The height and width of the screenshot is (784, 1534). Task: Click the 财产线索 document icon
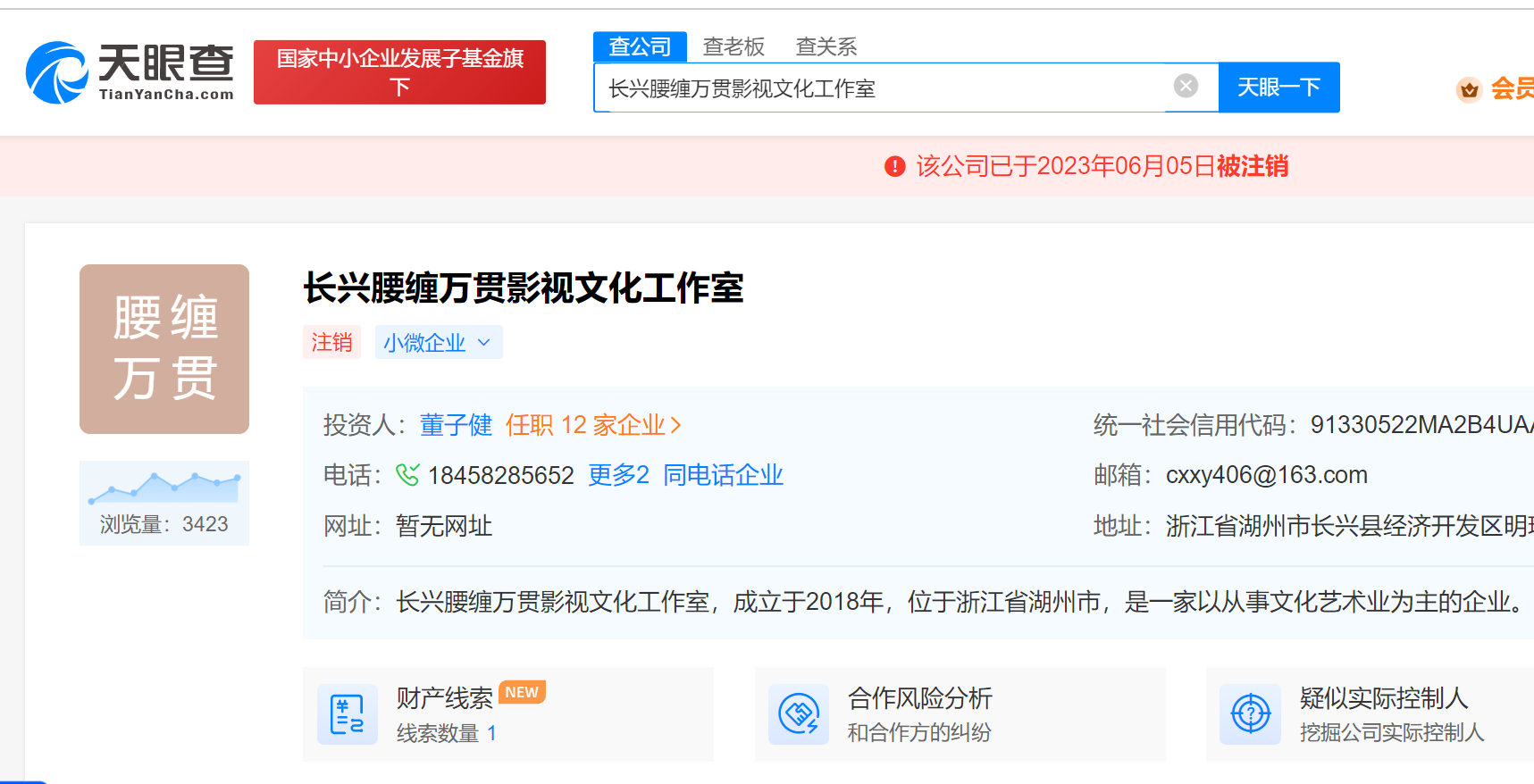pyautogui.click(x=347, y=714)
